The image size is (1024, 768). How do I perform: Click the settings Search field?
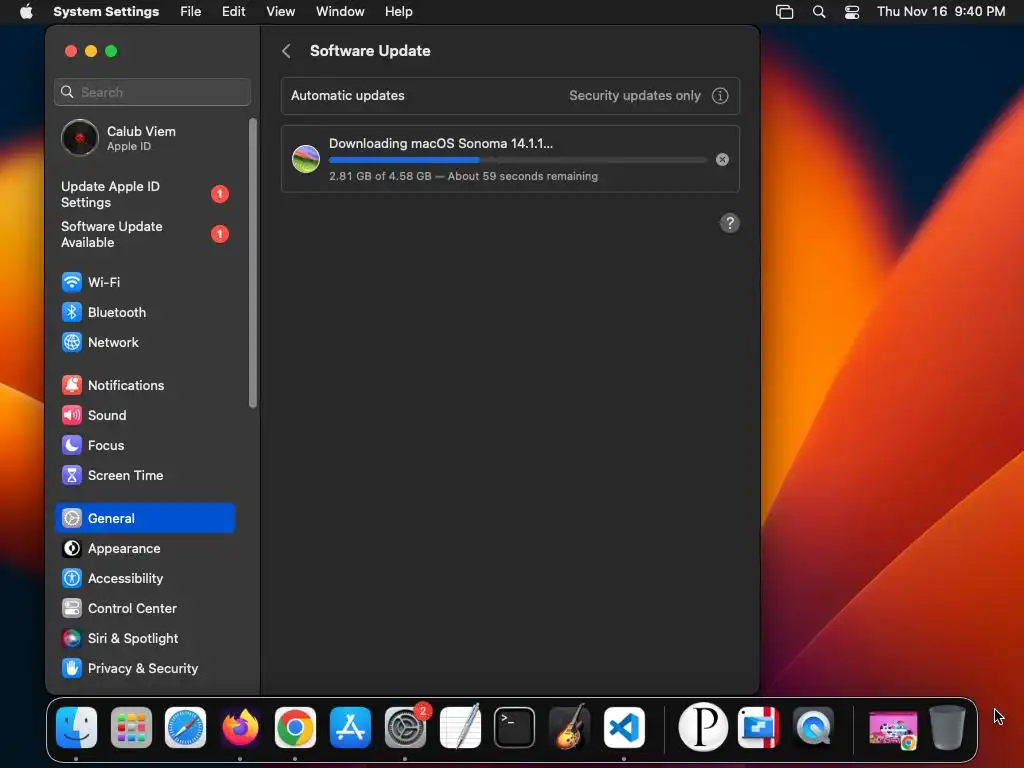pyautogui.click(x=153, y=92)
